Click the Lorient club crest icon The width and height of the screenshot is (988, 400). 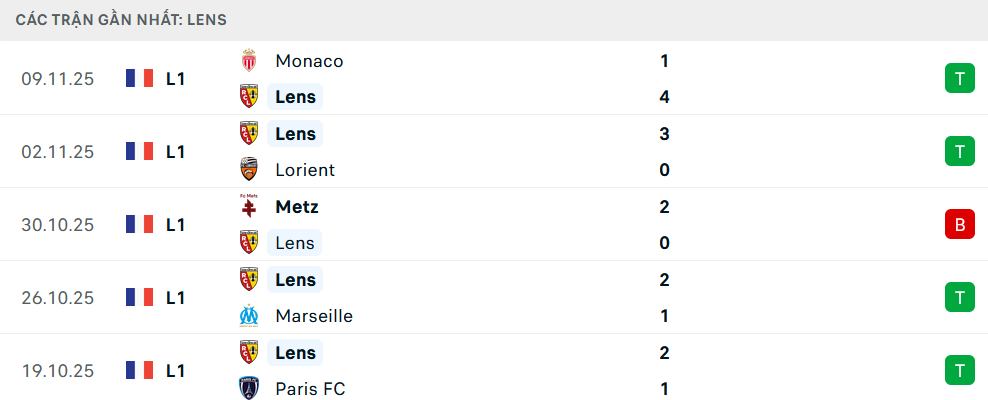(249, 170)
